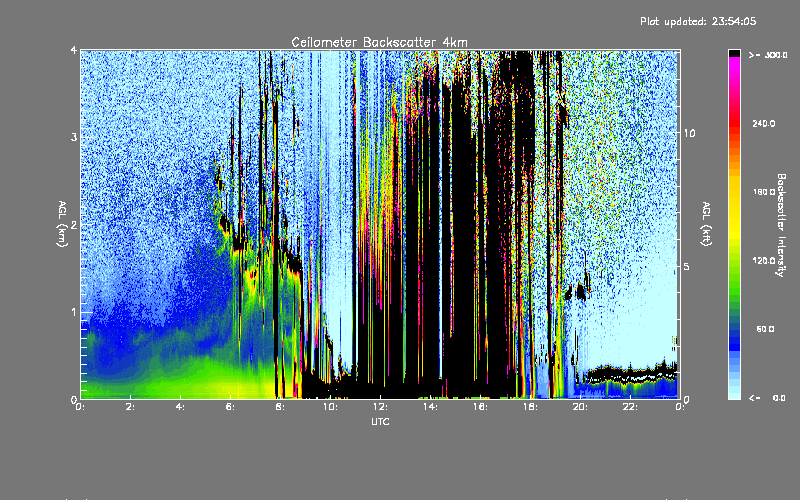Click the 10: tick on the UTC axis
Image resolution: width=800 pixels, height=500 pixels.
(x=330, y=407)
